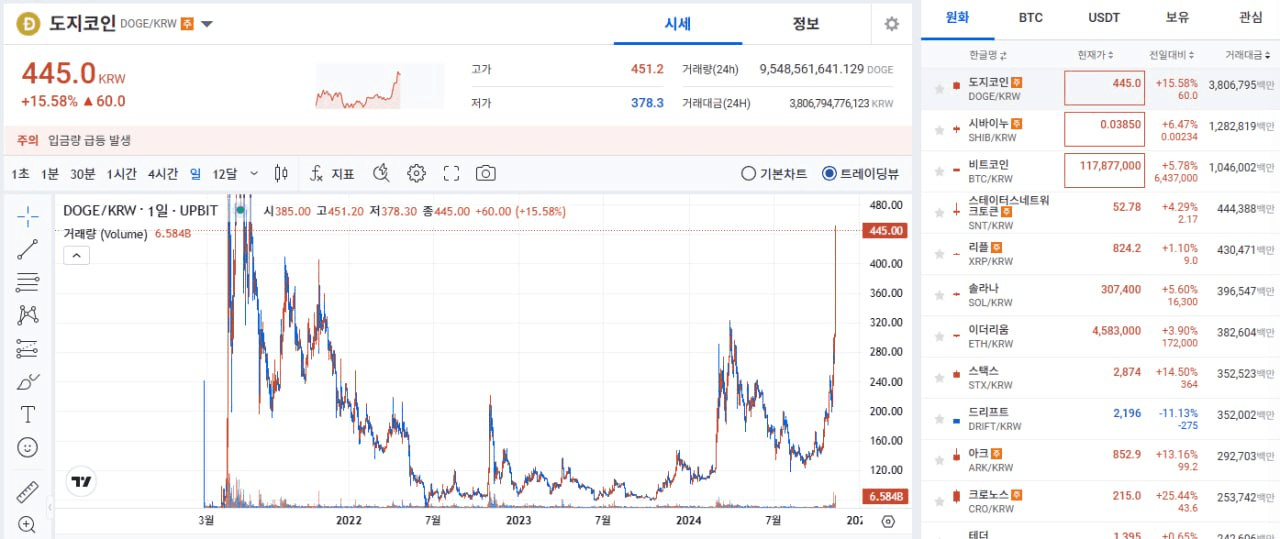Screen dimensions: 1280x539
Task: Set chart interval to 1초
Action: pos(20,174)
